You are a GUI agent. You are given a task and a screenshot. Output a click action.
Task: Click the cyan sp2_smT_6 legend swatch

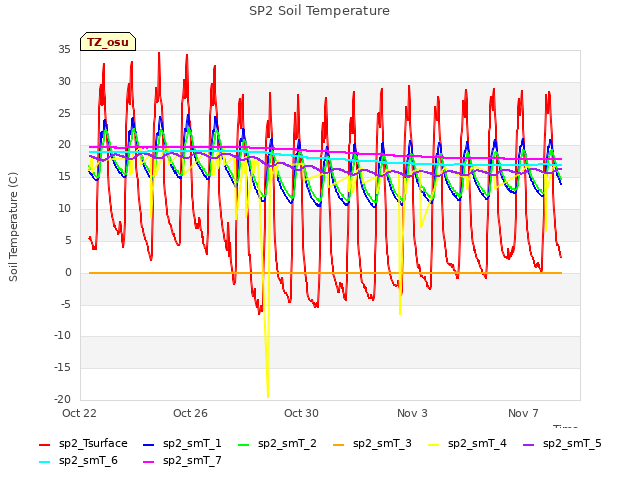[44, 462]
